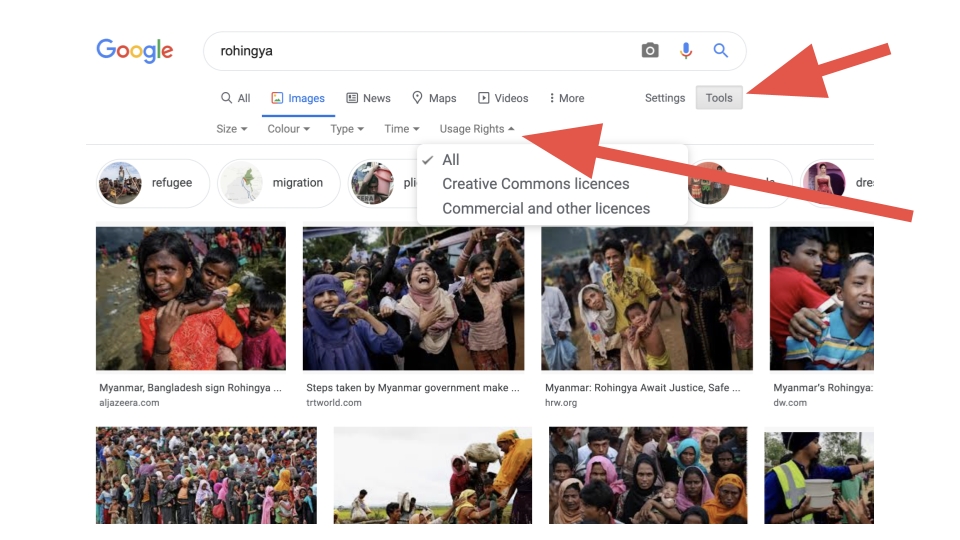Screen dimensions: 960x540
Task: Click the blue magnifier search icon
Action: coord(720,51)
